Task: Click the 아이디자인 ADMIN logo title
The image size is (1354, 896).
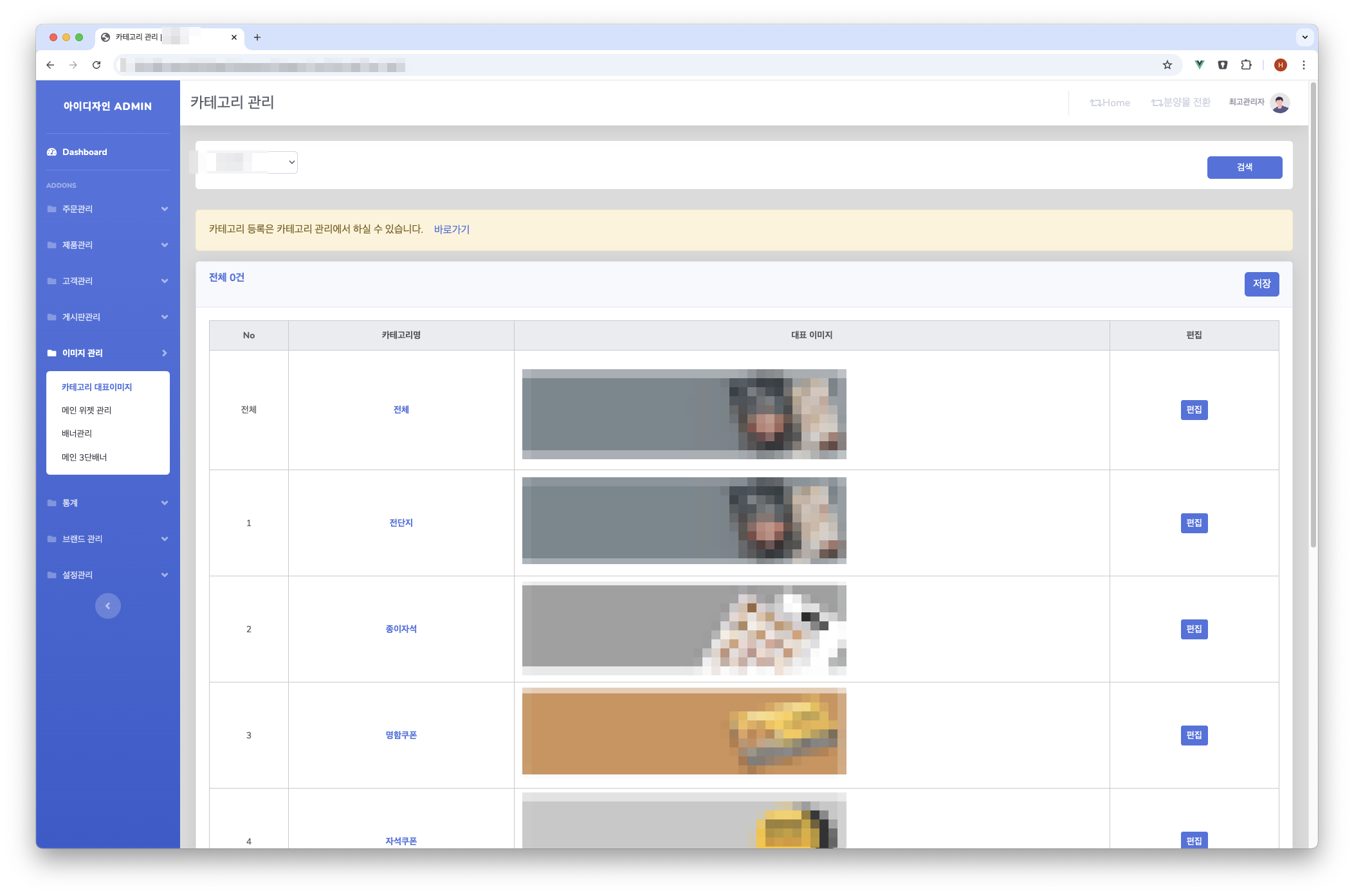Action: [107, 106]
